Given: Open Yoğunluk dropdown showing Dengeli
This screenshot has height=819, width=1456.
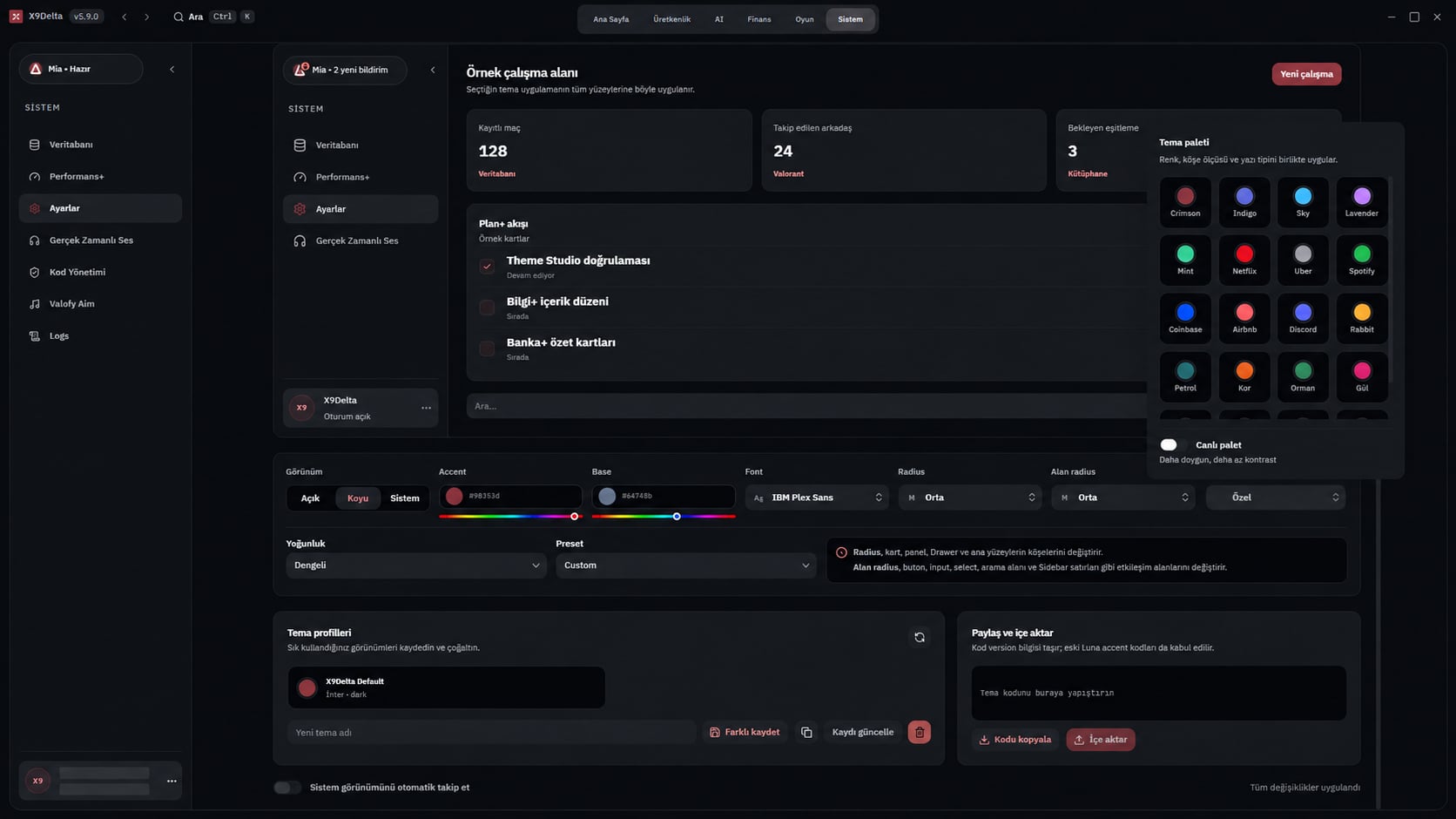Looking at the screenshot, I should 416,565.
